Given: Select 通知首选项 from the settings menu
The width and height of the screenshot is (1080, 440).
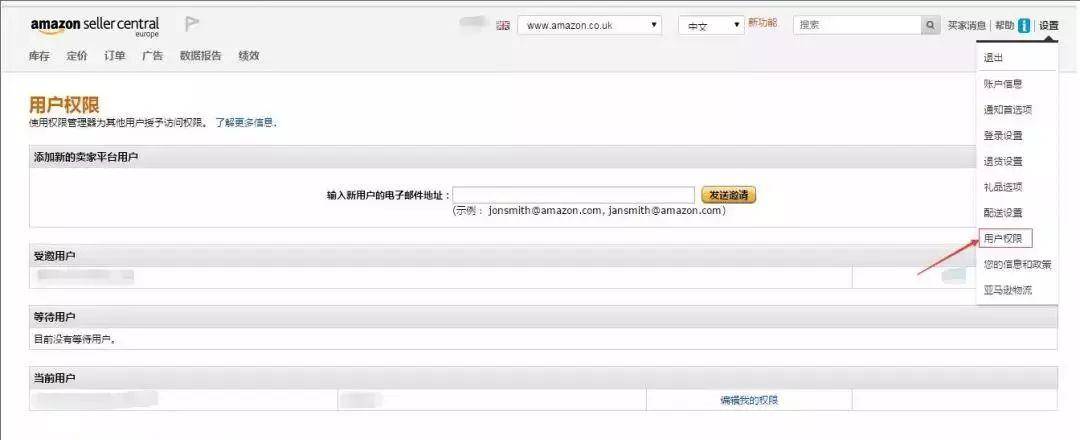Looking at the screenshot, I should point(1008,109).
